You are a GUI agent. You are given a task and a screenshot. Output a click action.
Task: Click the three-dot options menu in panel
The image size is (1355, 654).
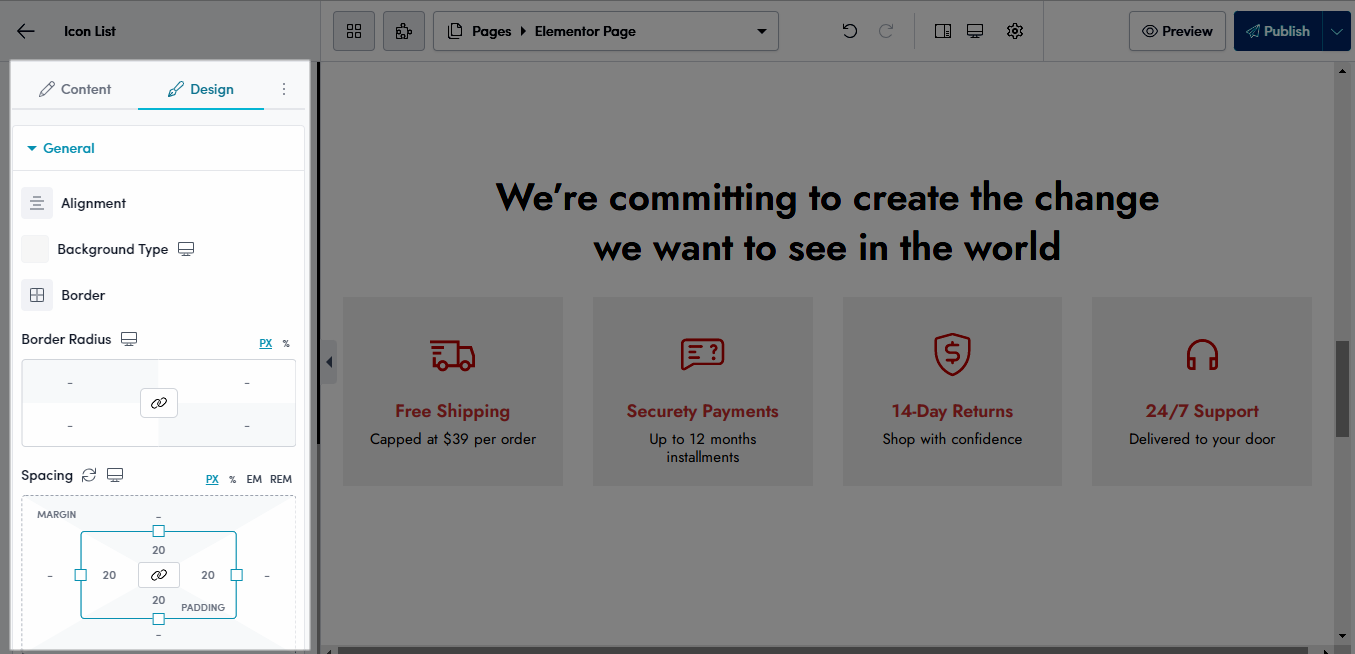284,89
